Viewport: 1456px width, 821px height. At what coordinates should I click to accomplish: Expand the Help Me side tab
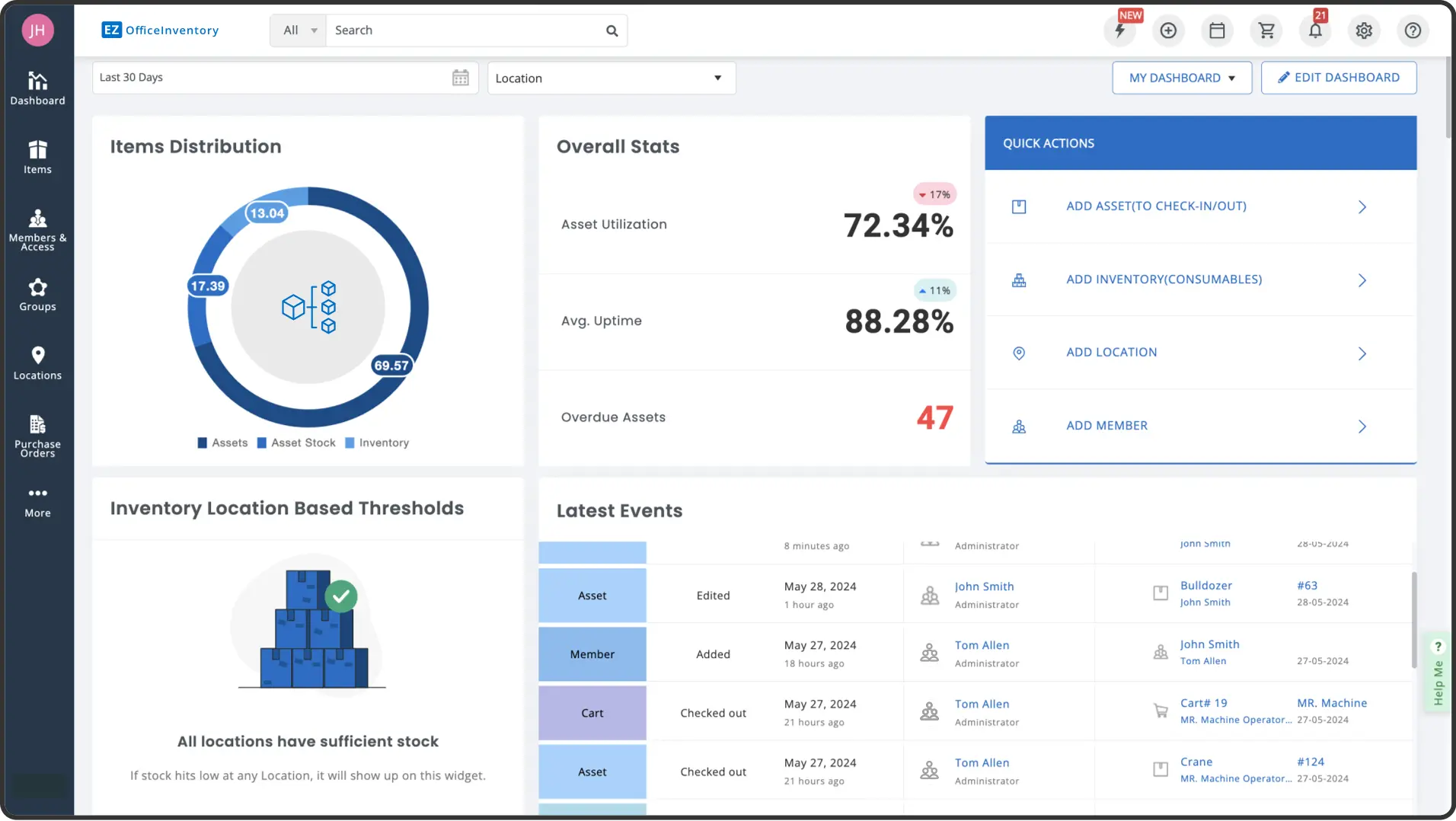pos(1438,672)
